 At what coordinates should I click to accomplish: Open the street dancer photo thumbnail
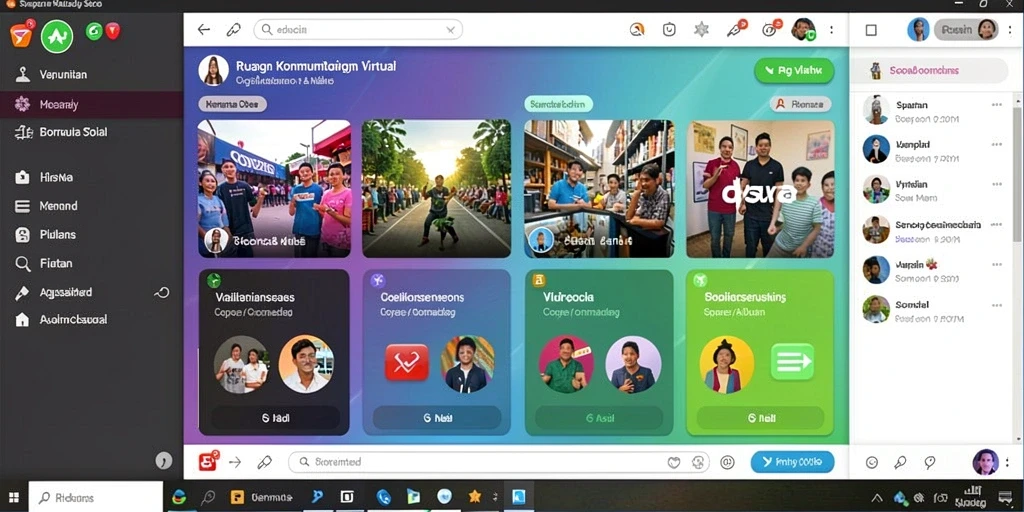click(436, 188)
